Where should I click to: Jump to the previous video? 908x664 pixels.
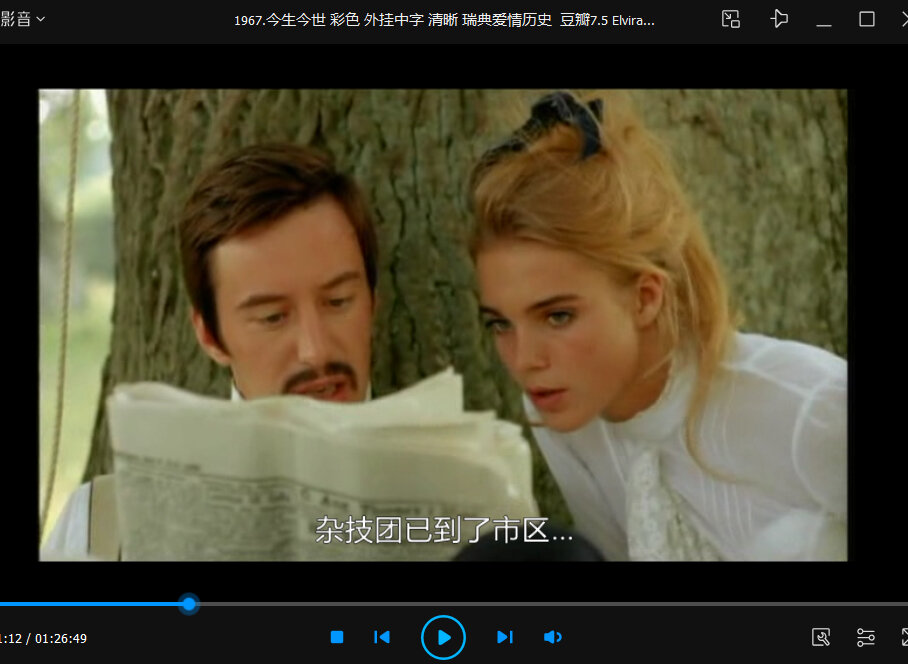382,637
